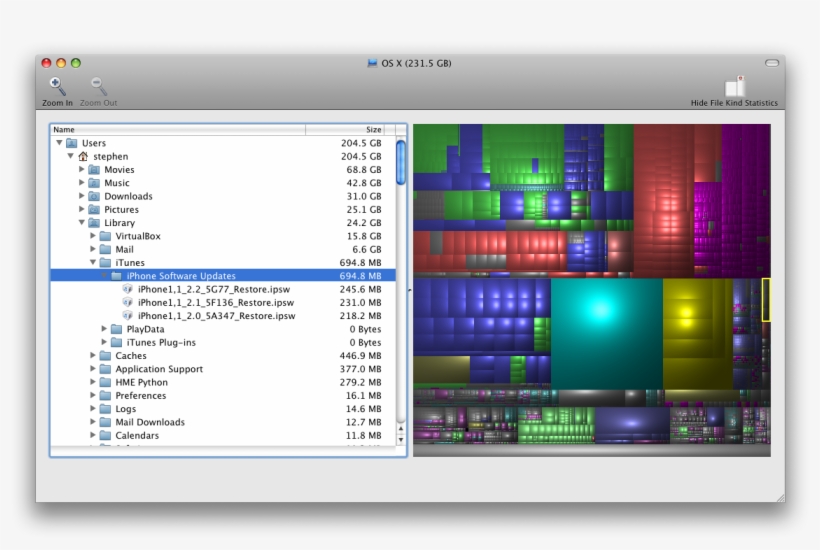Screen dimensions: 820x550
Task: Expand the Movies folder triangle
Action: [82, 169]
